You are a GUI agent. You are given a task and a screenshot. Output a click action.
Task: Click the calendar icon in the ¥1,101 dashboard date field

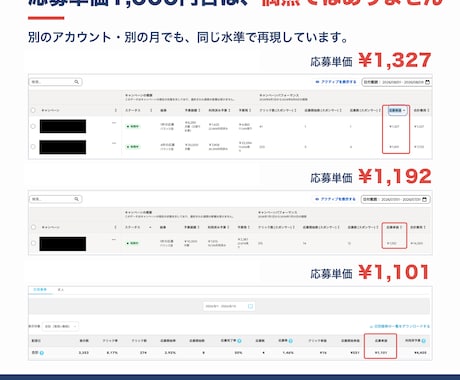[250, 306]
